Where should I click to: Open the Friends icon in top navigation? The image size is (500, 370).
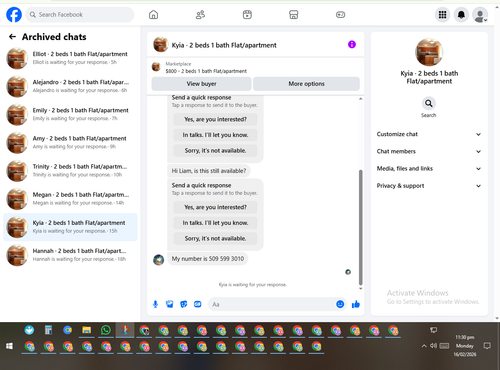tap(200, 15)
